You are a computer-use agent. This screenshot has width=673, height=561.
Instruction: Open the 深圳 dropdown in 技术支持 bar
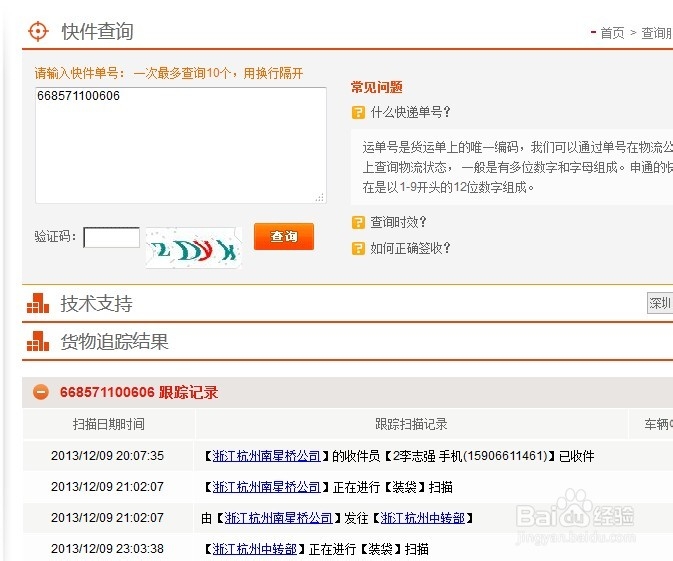[x=660, y=303]
